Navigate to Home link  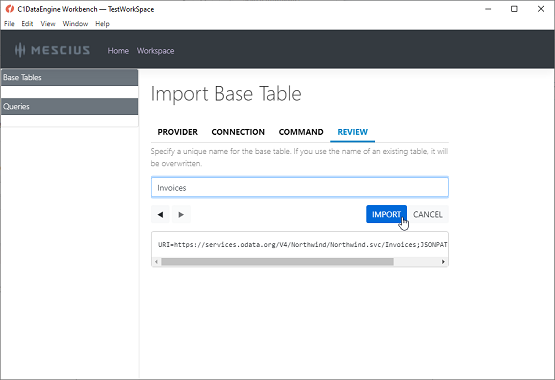pos(118,51)
